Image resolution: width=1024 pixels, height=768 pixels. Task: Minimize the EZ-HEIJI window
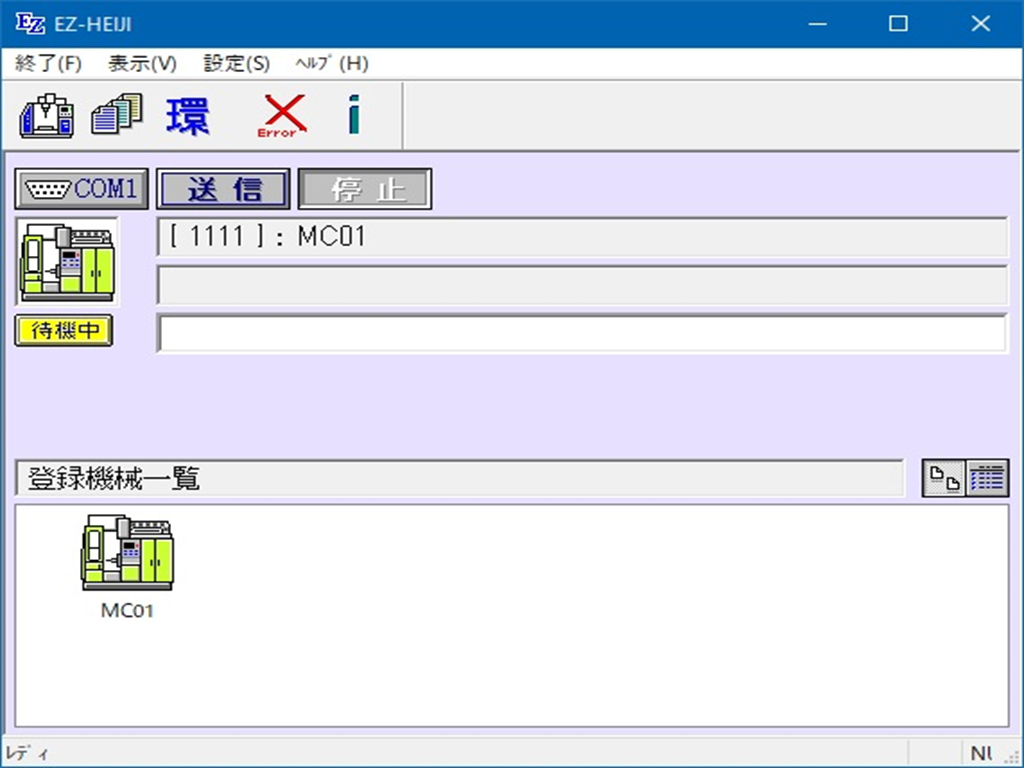tap(817, 24)
